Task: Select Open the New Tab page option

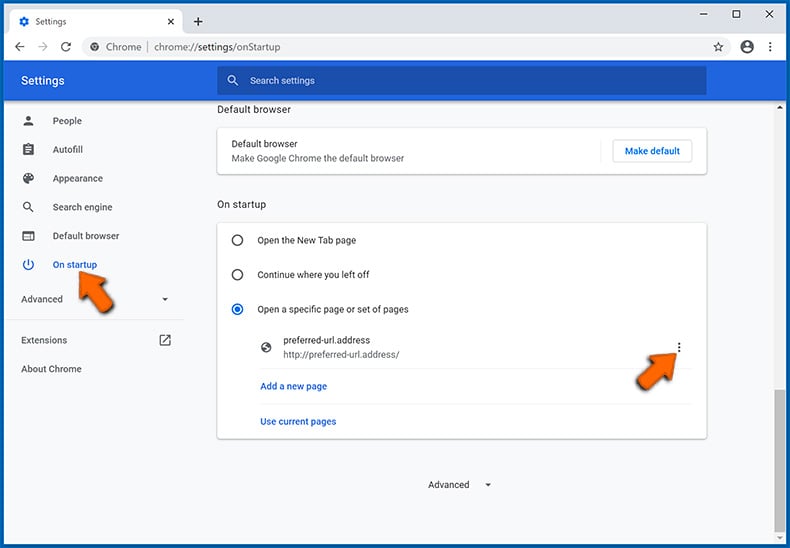Action: [237, 240]
